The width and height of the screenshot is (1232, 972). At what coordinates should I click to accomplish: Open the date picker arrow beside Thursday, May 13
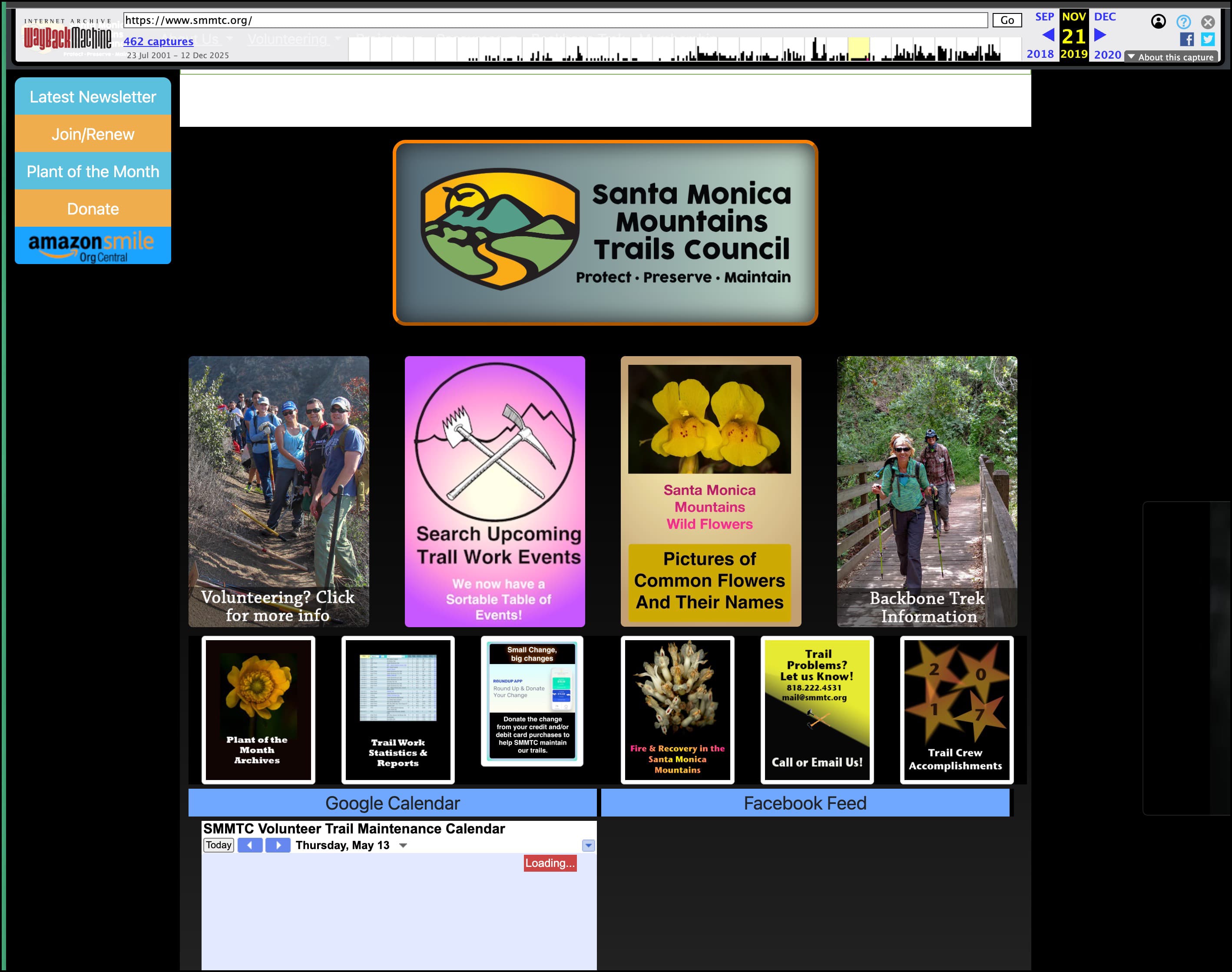(403, 846)
